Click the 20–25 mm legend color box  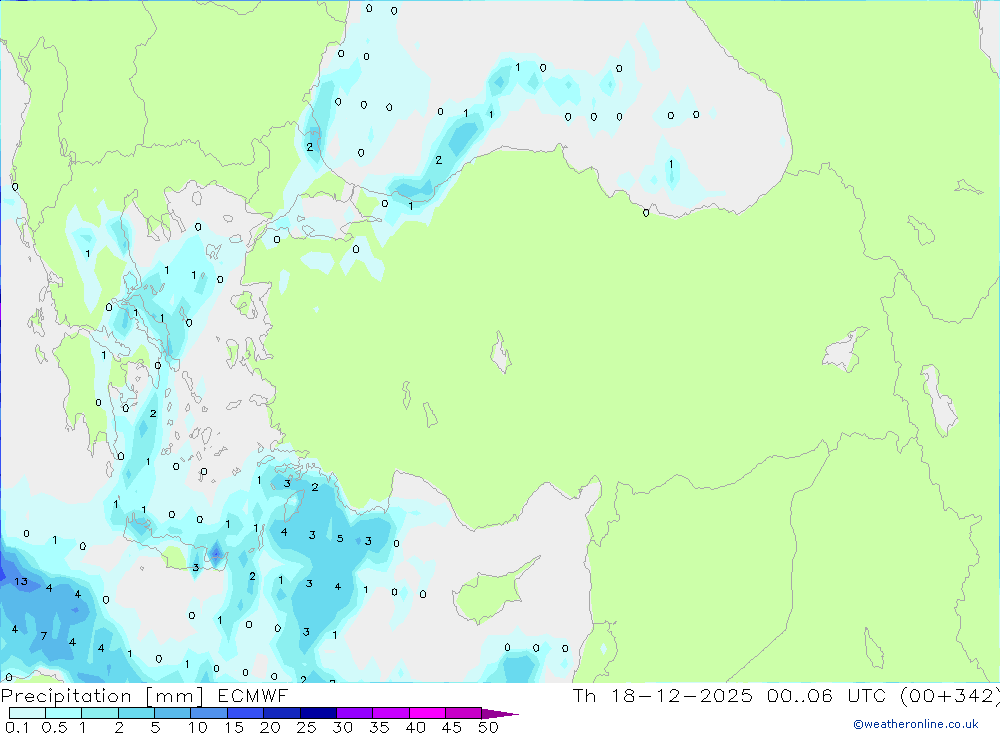(281, 713)
